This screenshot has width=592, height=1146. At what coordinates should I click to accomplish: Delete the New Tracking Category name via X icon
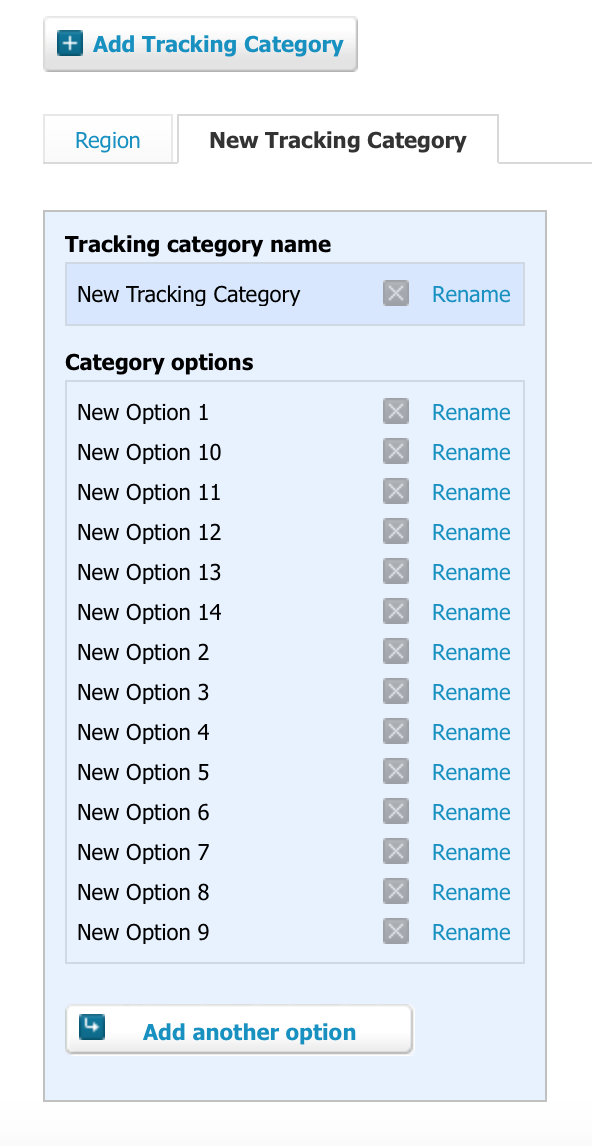click(395, 294)
